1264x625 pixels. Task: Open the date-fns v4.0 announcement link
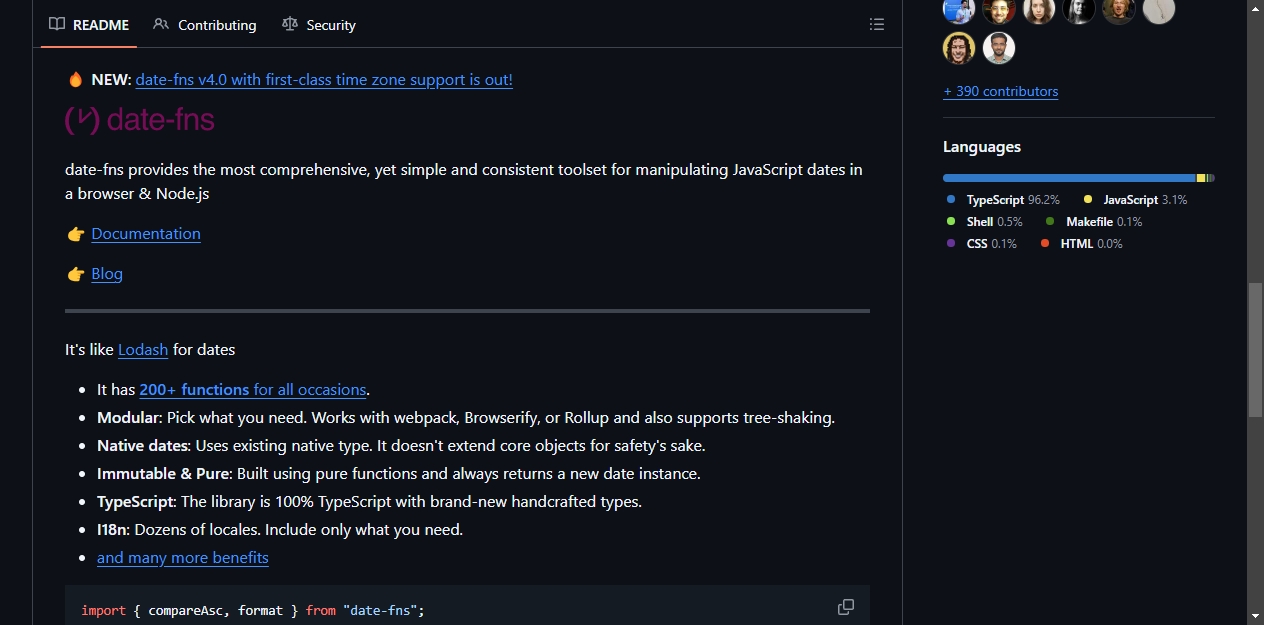[x=324, y=79]
